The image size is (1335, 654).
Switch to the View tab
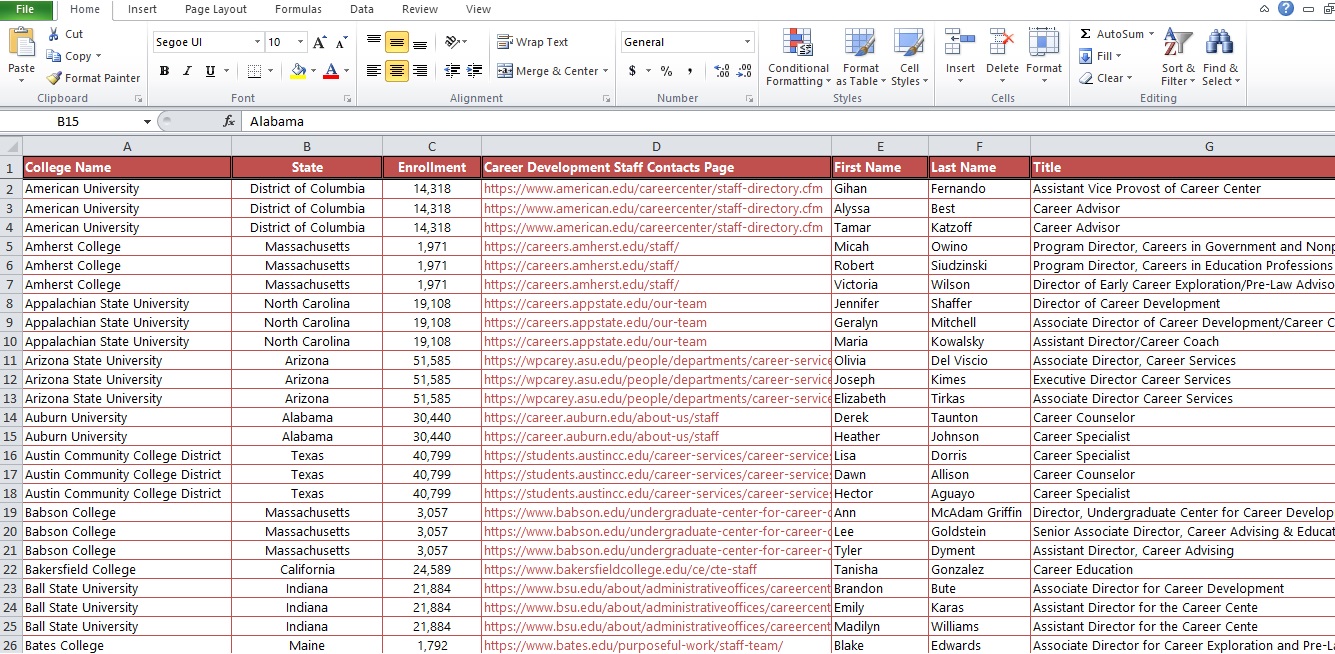[478, 9]
